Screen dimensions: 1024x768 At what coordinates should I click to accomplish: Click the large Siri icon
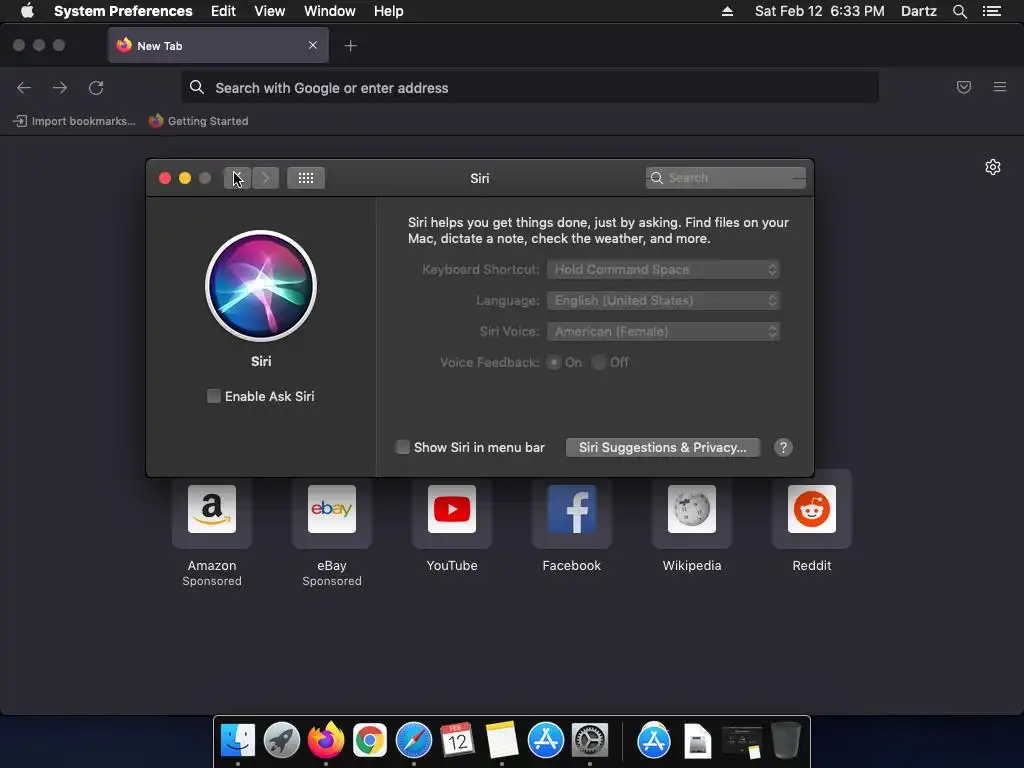click(261, 285)
